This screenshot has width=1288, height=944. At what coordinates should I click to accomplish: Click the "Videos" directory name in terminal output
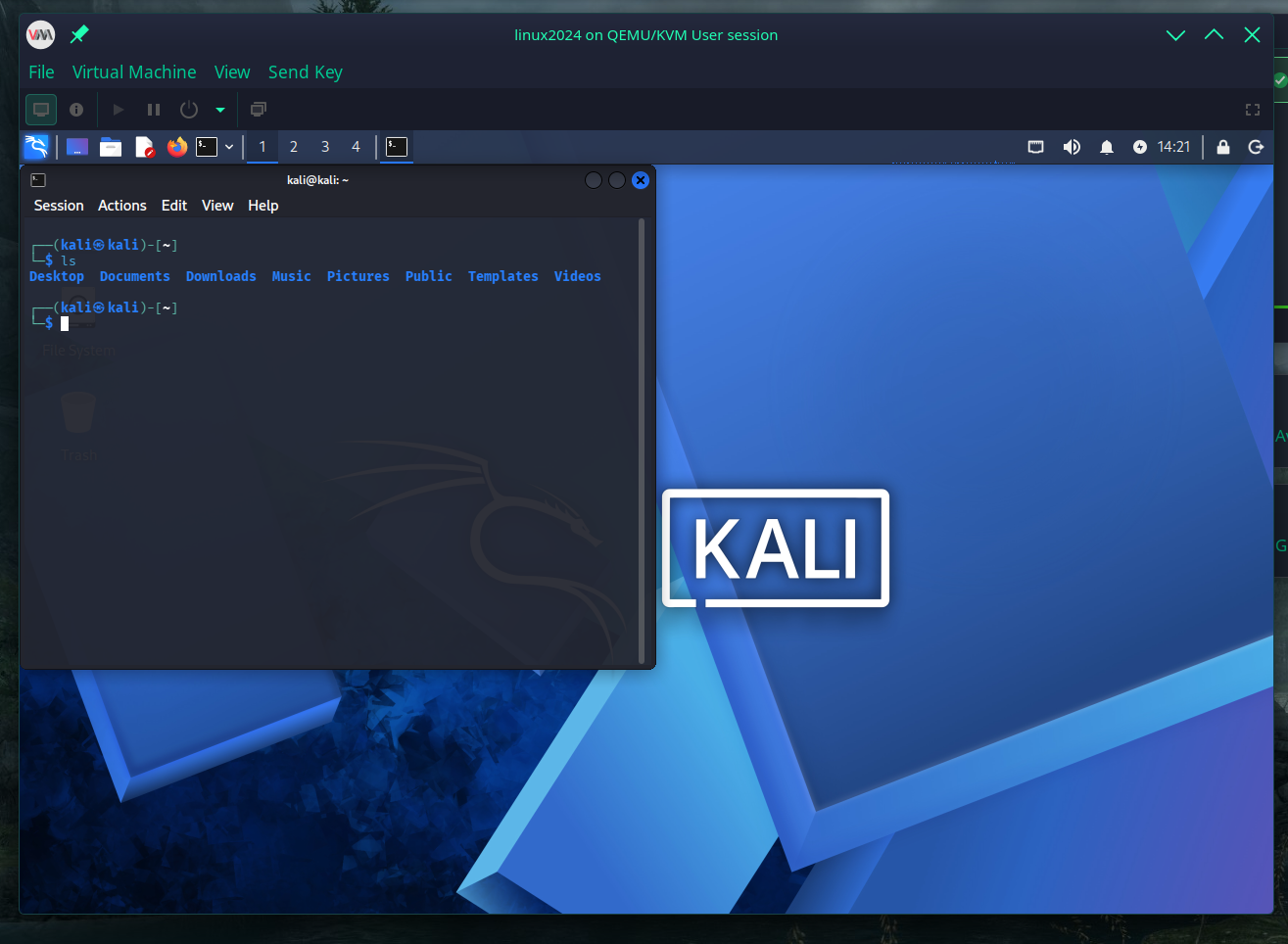(578, 276)
